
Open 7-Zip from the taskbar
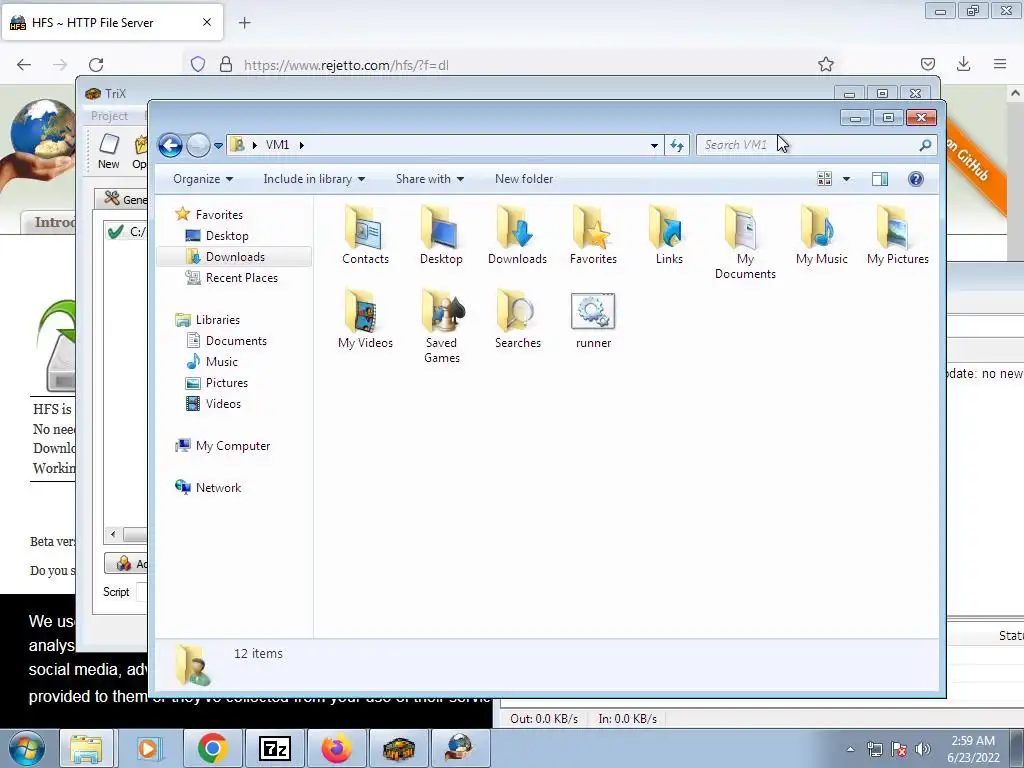[274, 748]
